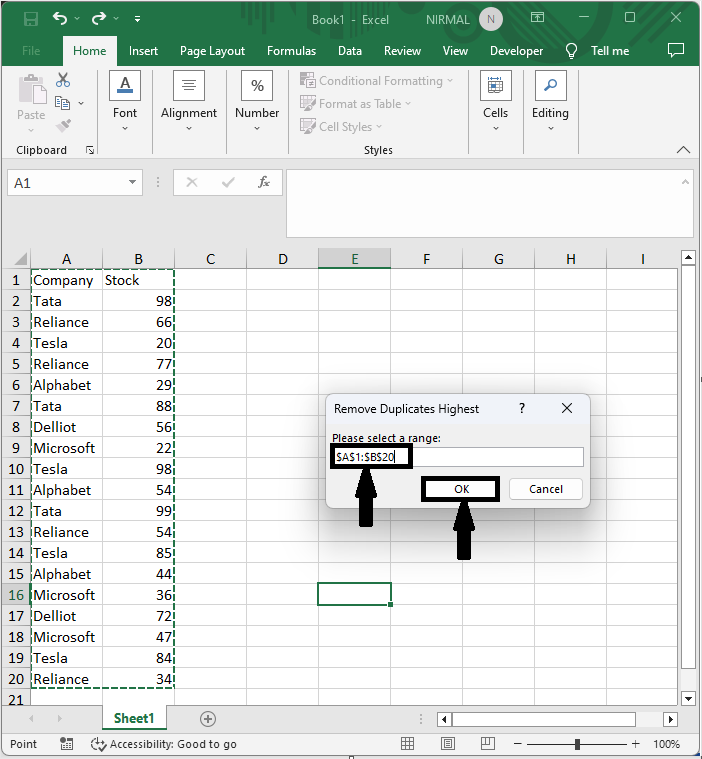Click Accessibility: Good to go status
This screenshot has width=702, height=759.
[x=165, y=744]
